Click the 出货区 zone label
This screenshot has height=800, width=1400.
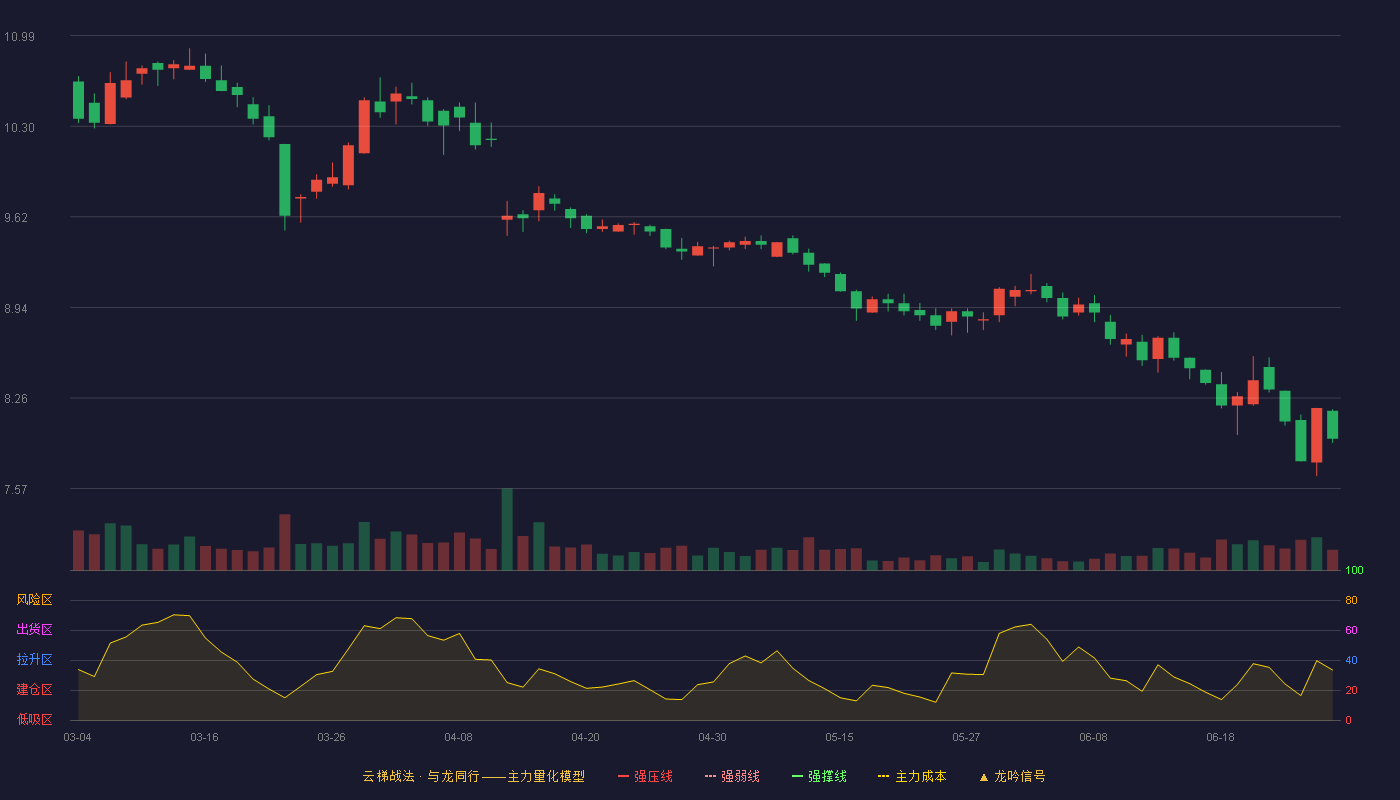point(34,630)
